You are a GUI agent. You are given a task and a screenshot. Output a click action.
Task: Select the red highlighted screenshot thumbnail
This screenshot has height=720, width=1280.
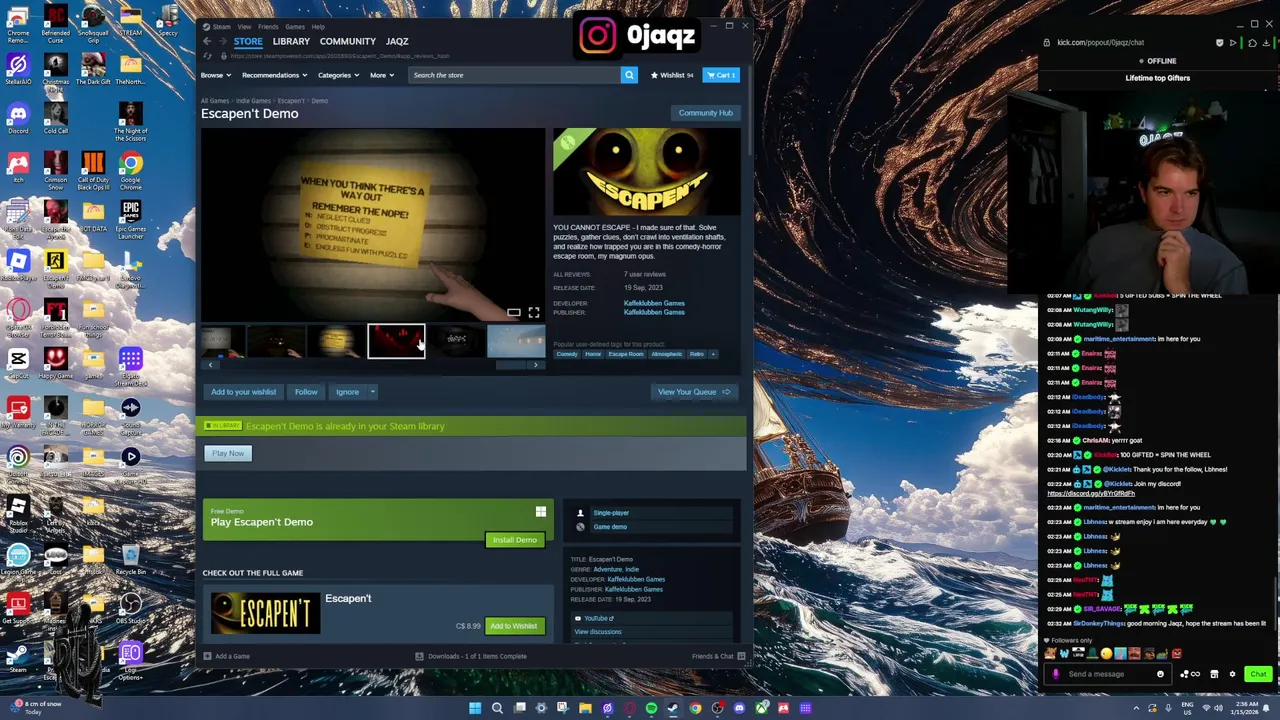click(x=396, y=341)
